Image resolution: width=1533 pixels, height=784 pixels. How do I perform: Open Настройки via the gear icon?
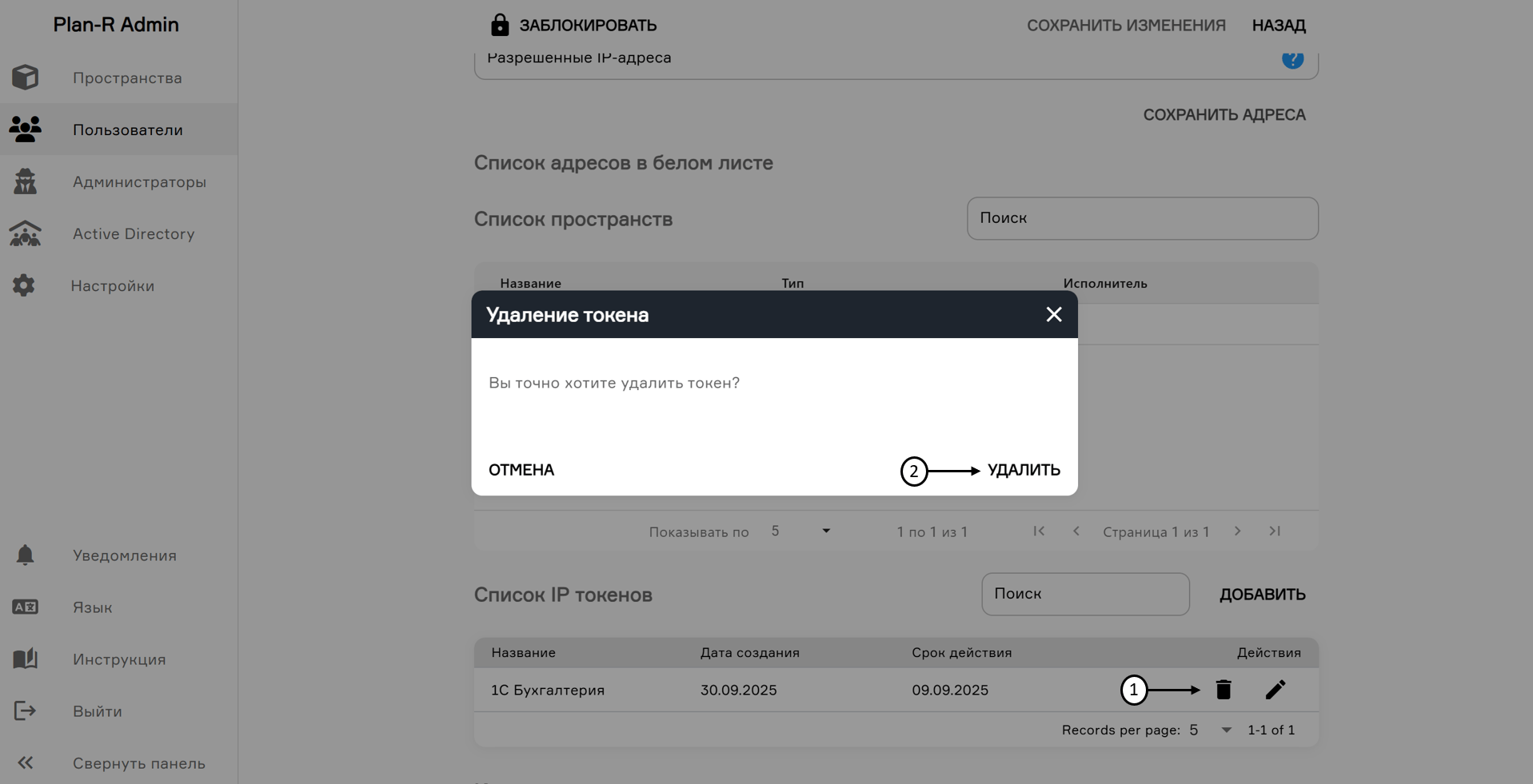[24, 285]
